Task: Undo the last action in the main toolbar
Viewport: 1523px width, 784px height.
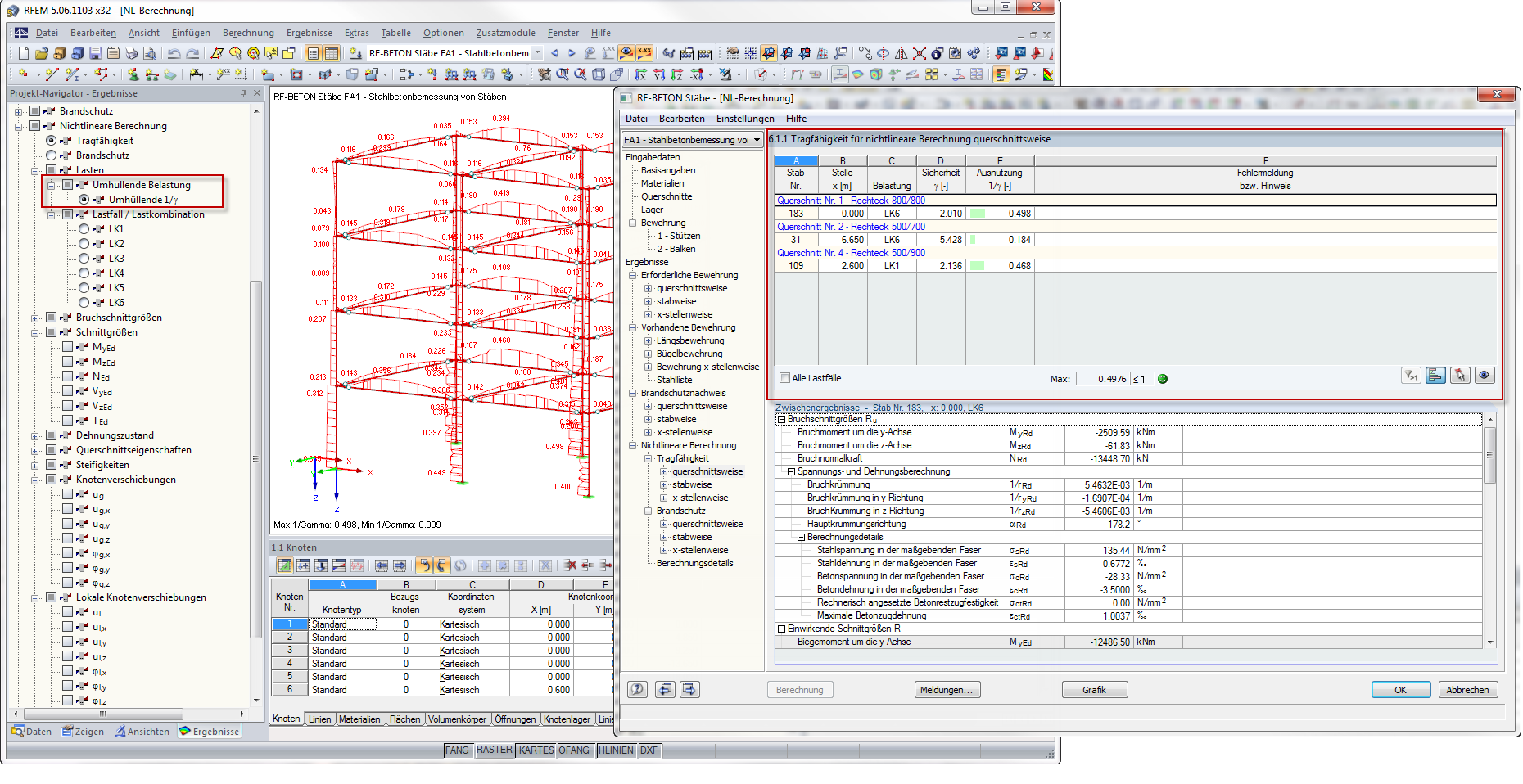Action: tap(174, 53)
